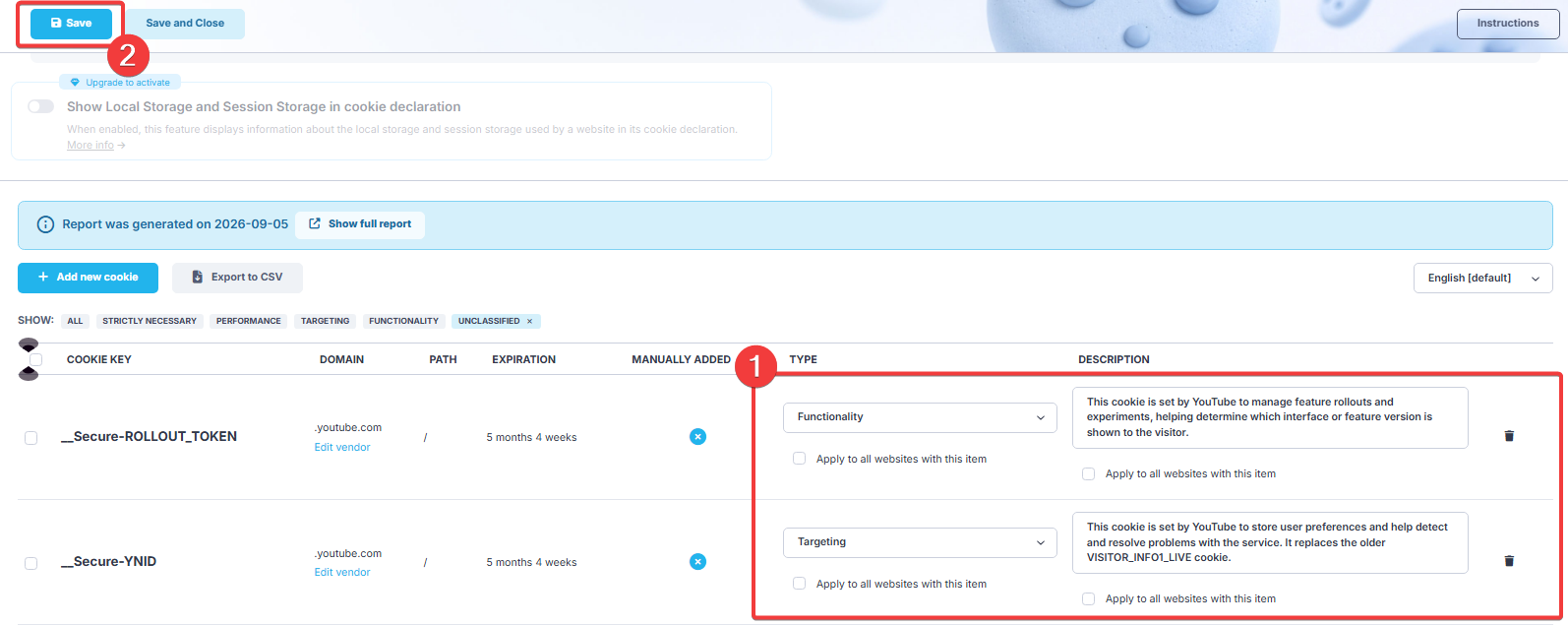Click manually-added x icon for __Secure-YNID

[697, 561]
